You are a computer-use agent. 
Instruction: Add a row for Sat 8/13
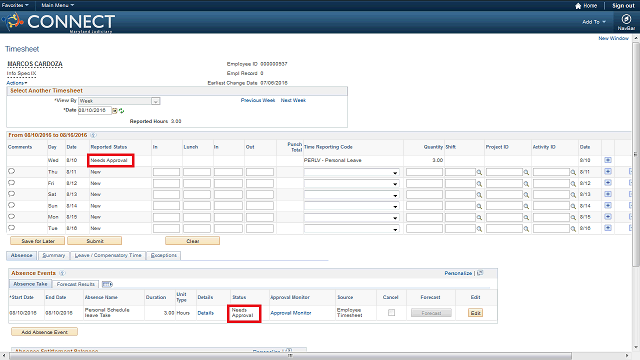tap(608, 194)
